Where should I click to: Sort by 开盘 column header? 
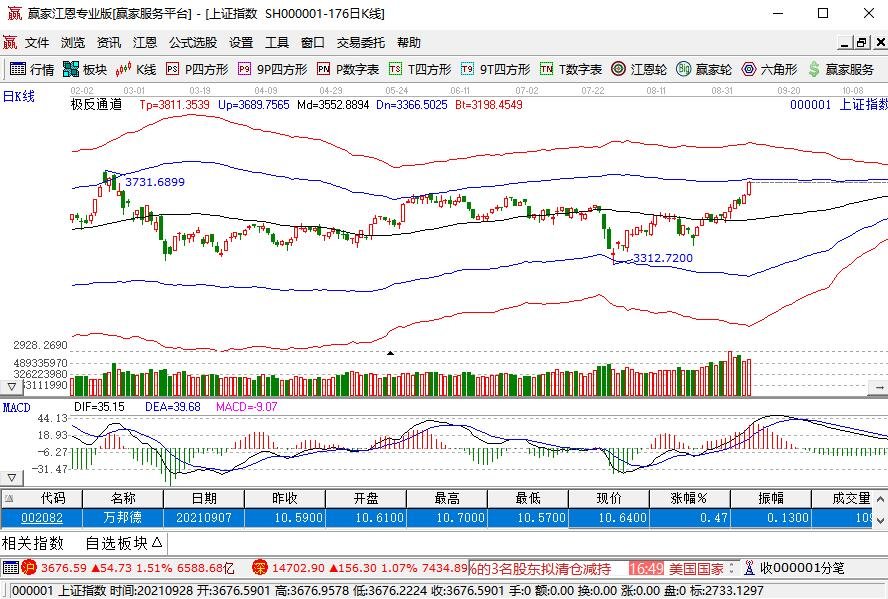tap(366, 498)
